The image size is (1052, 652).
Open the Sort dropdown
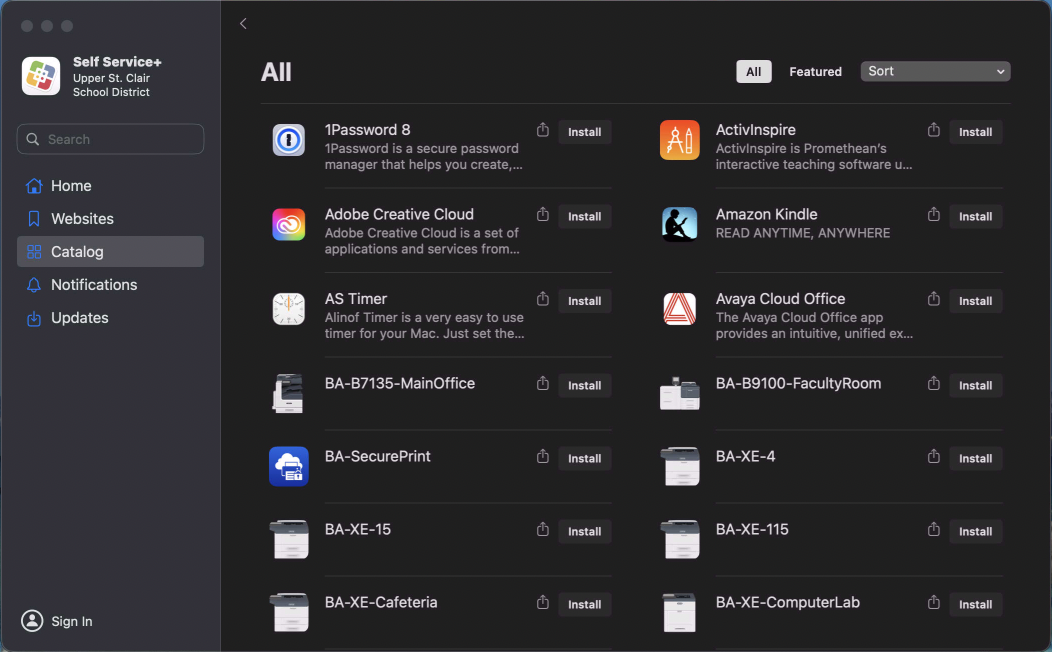tap(935, 72)
